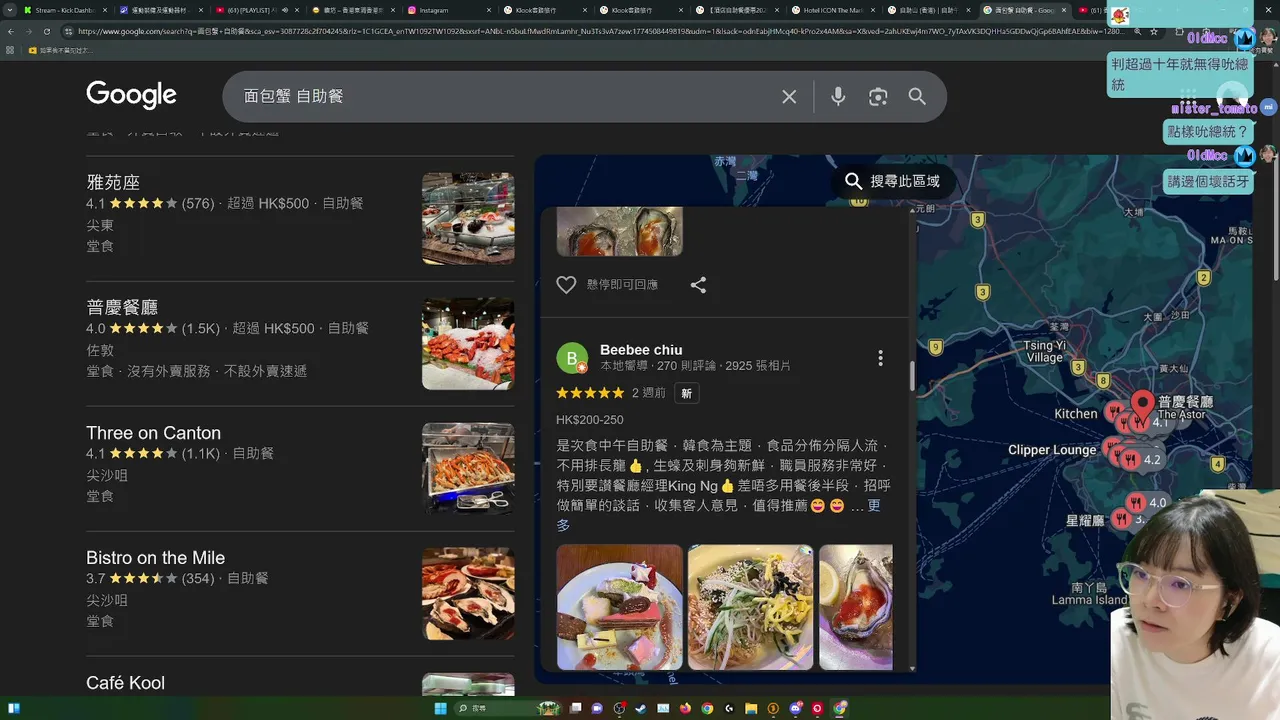Open Three on Canton crab thumbnail
The width and height of the screenshot is (1280, 720).
point(468,469)
